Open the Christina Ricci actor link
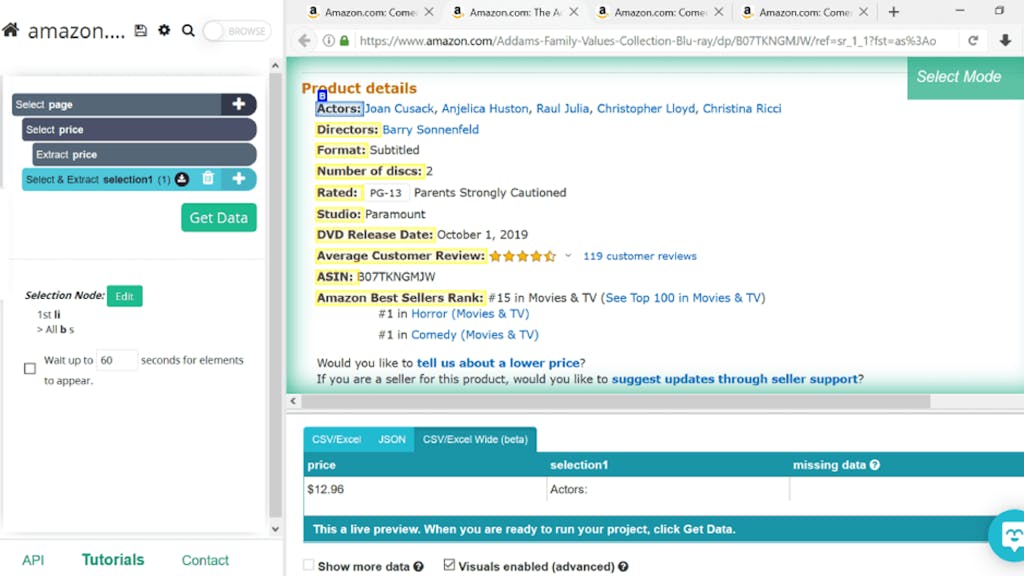Image resolution: width=1024 pixels, height=576 pixels. (742, 108)
